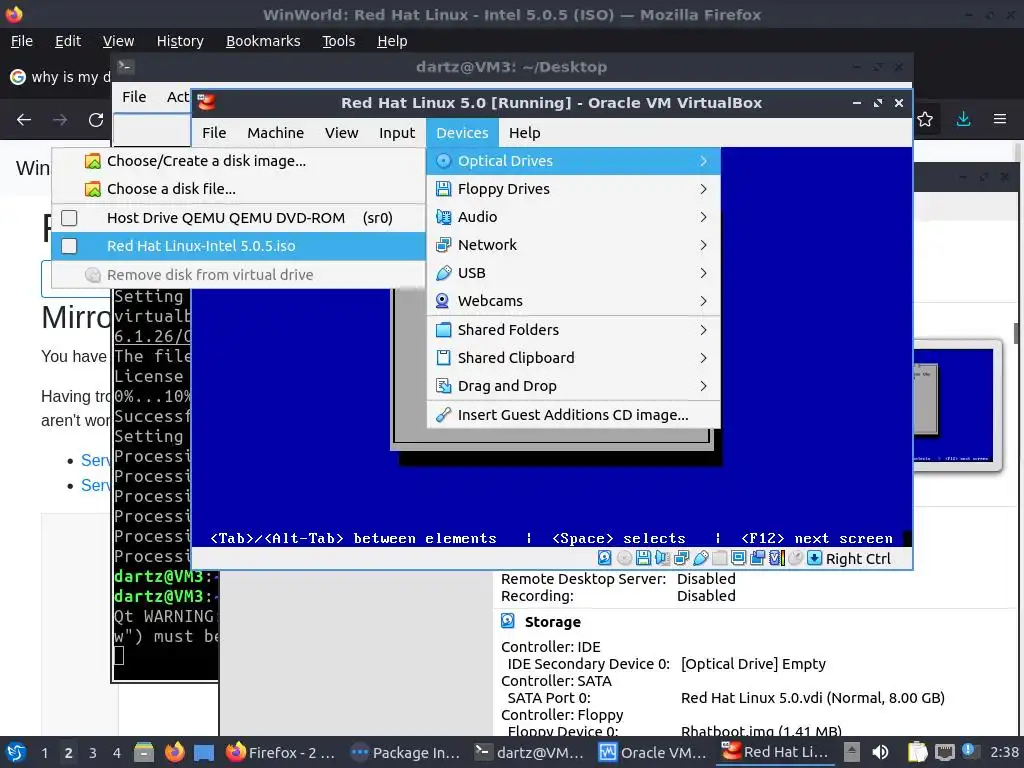
Task: Click the VM preview thumbnail in VirtualBox Manager
Action: point(957,405)
